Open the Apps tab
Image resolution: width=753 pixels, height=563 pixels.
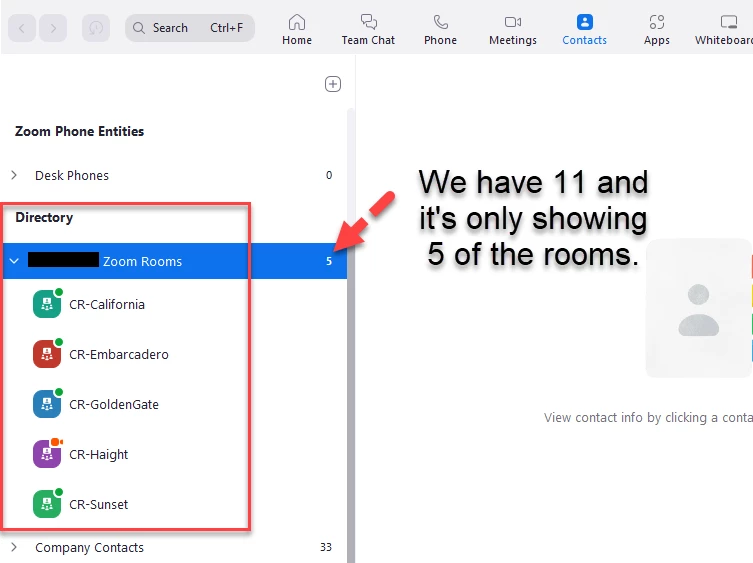pyautogui.click(x=656, y=30)
